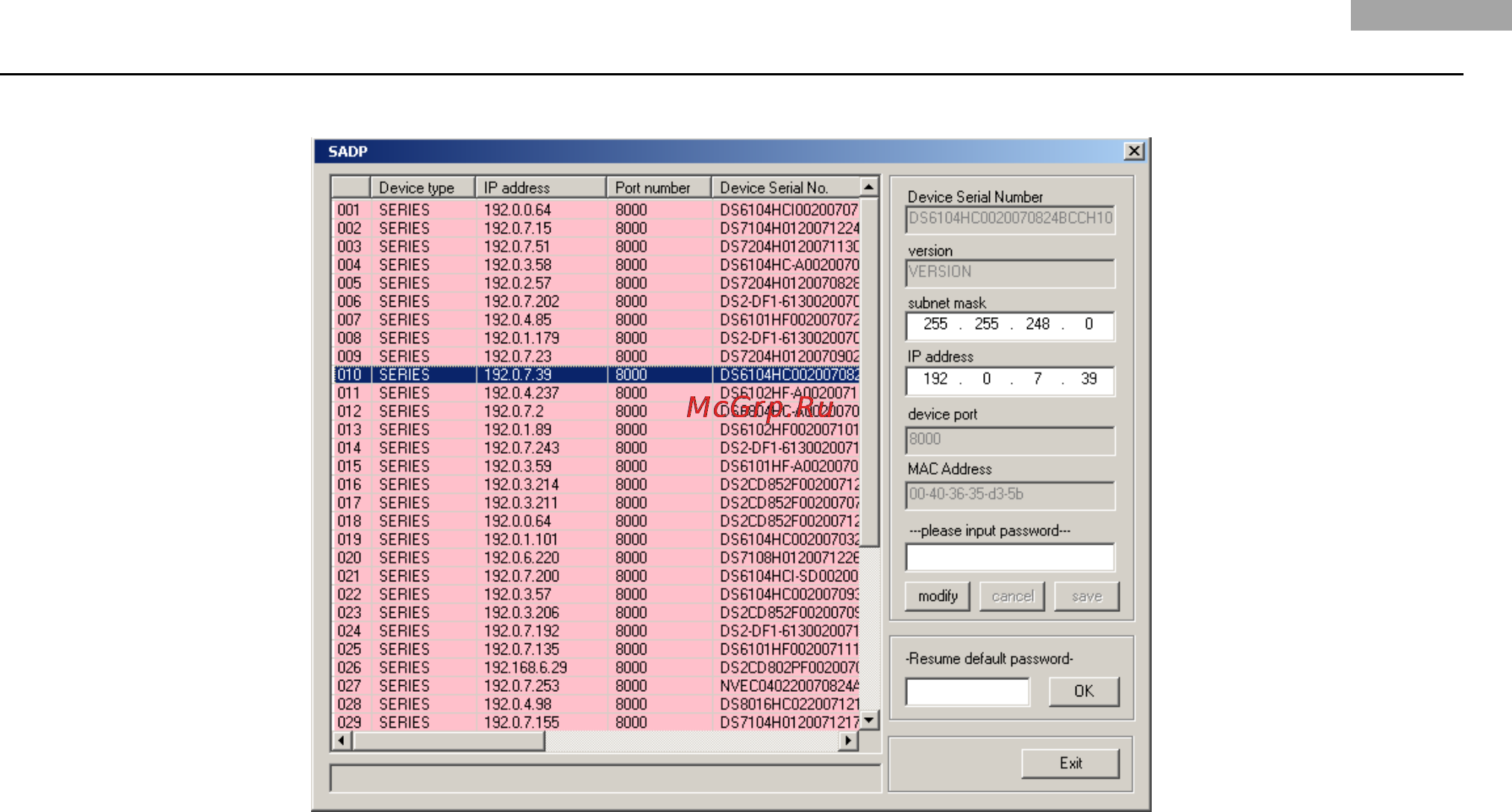This screenshot has width=1512, height=812.
Task: Click the modify button
Action: tap(938, 596)
